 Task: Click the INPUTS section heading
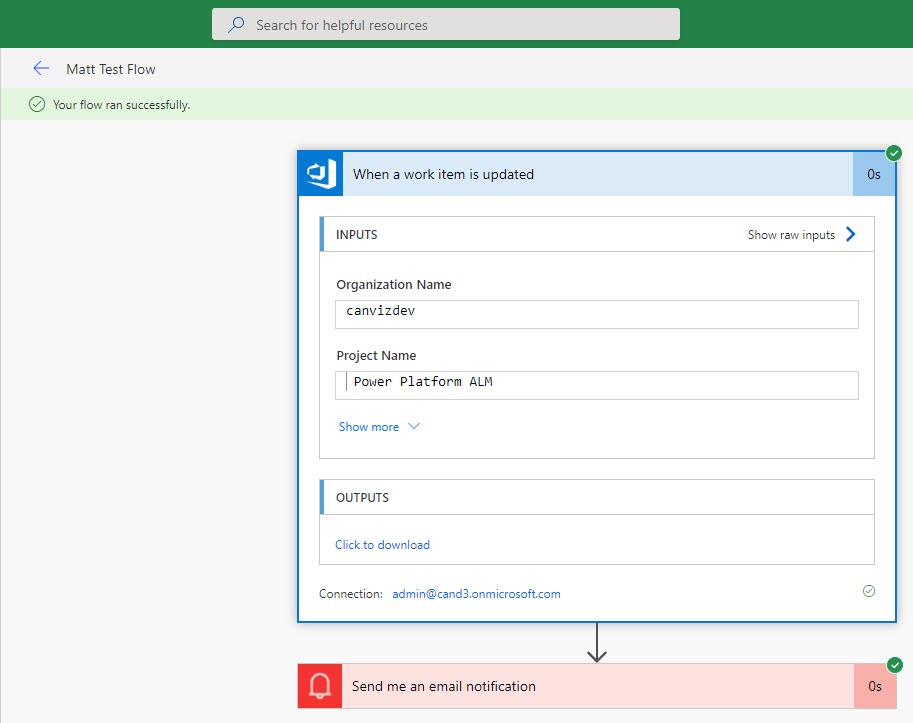click(356, 235)
